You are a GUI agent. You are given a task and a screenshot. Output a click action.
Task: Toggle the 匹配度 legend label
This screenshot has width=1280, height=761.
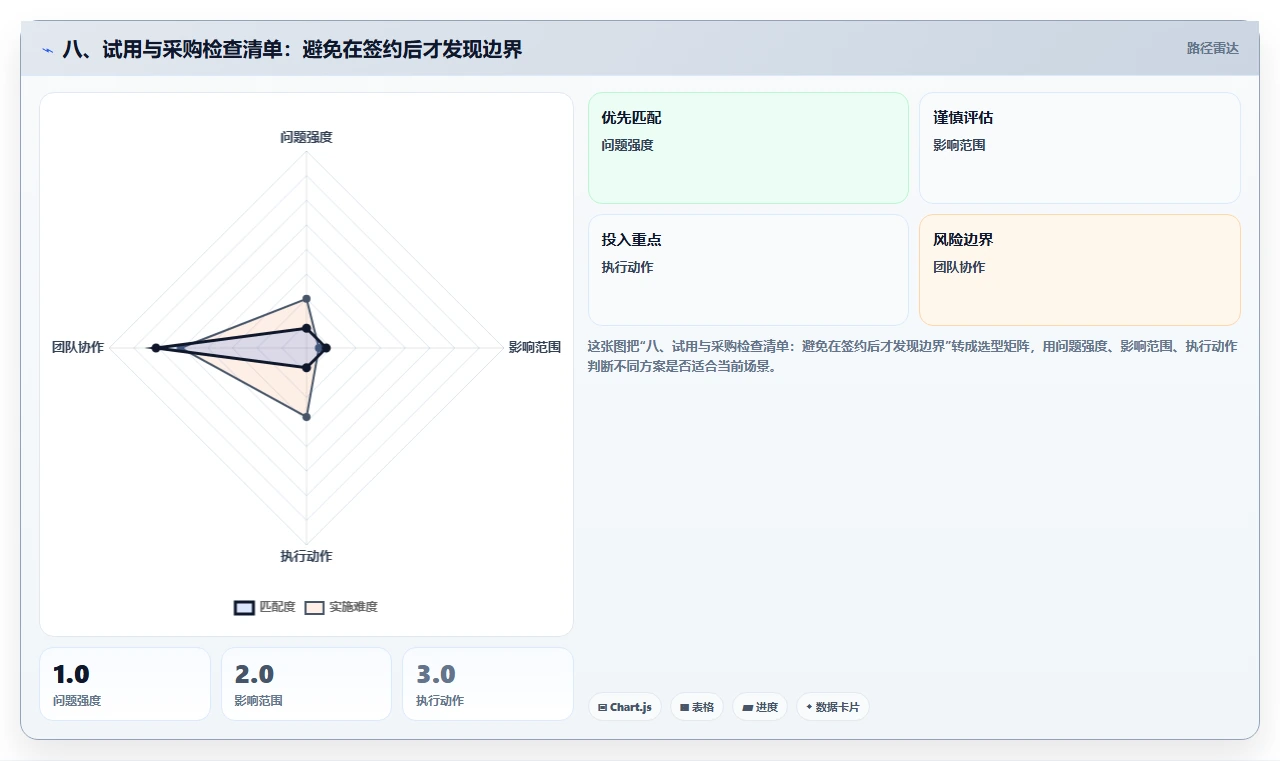[277, 607]
